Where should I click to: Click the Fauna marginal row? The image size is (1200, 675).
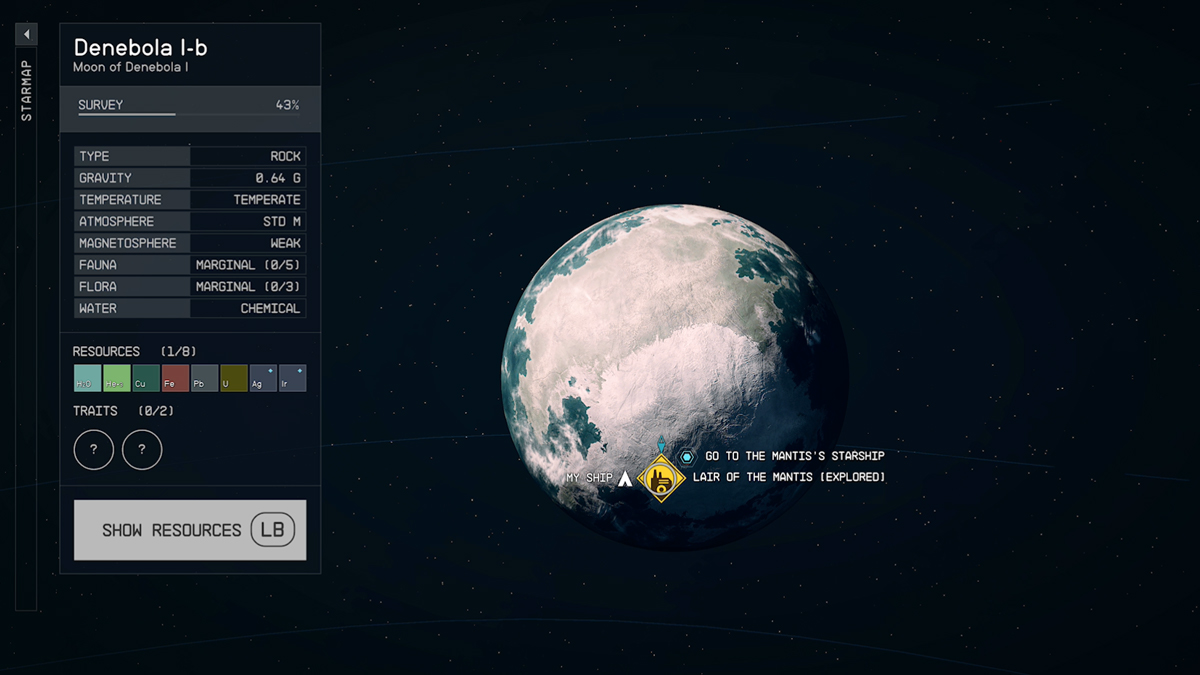pos(189,265)
